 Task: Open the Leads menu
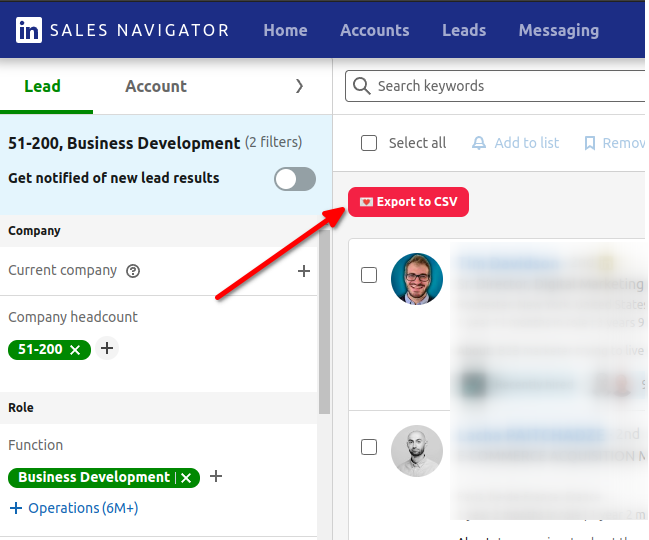point(464,30)
